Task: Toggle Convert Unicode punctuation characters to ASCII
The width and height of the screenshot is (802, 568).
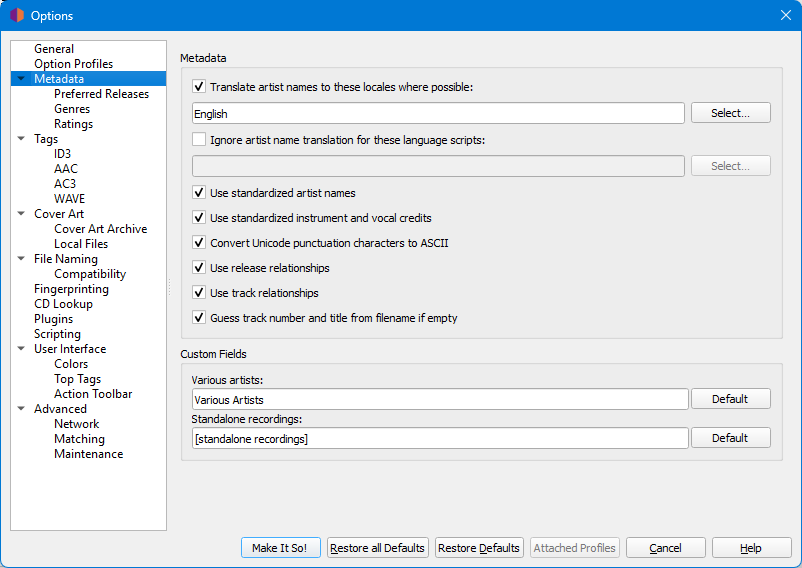Action: click(199, 243)
